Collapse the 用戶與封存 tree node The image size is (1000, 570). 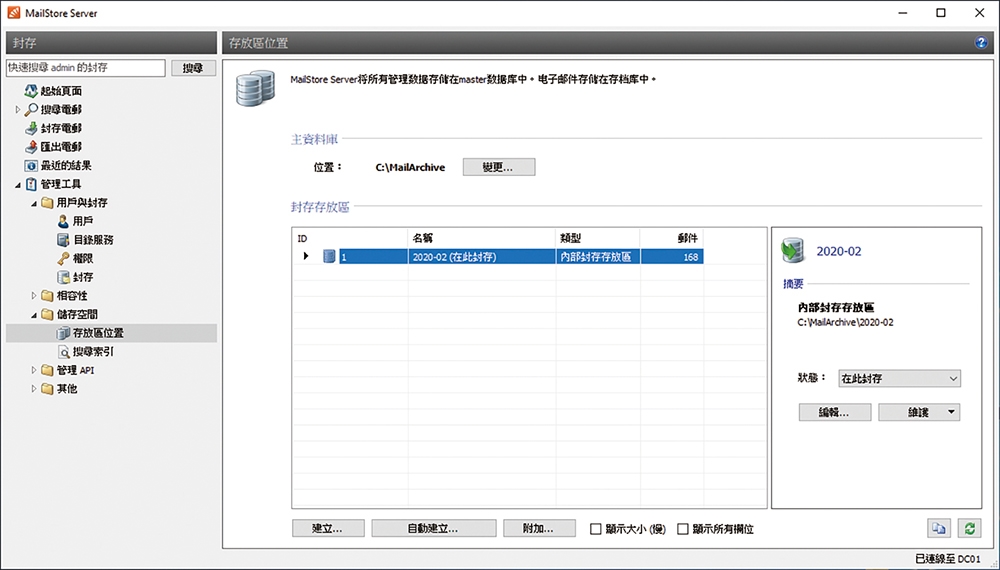point(34,203)
